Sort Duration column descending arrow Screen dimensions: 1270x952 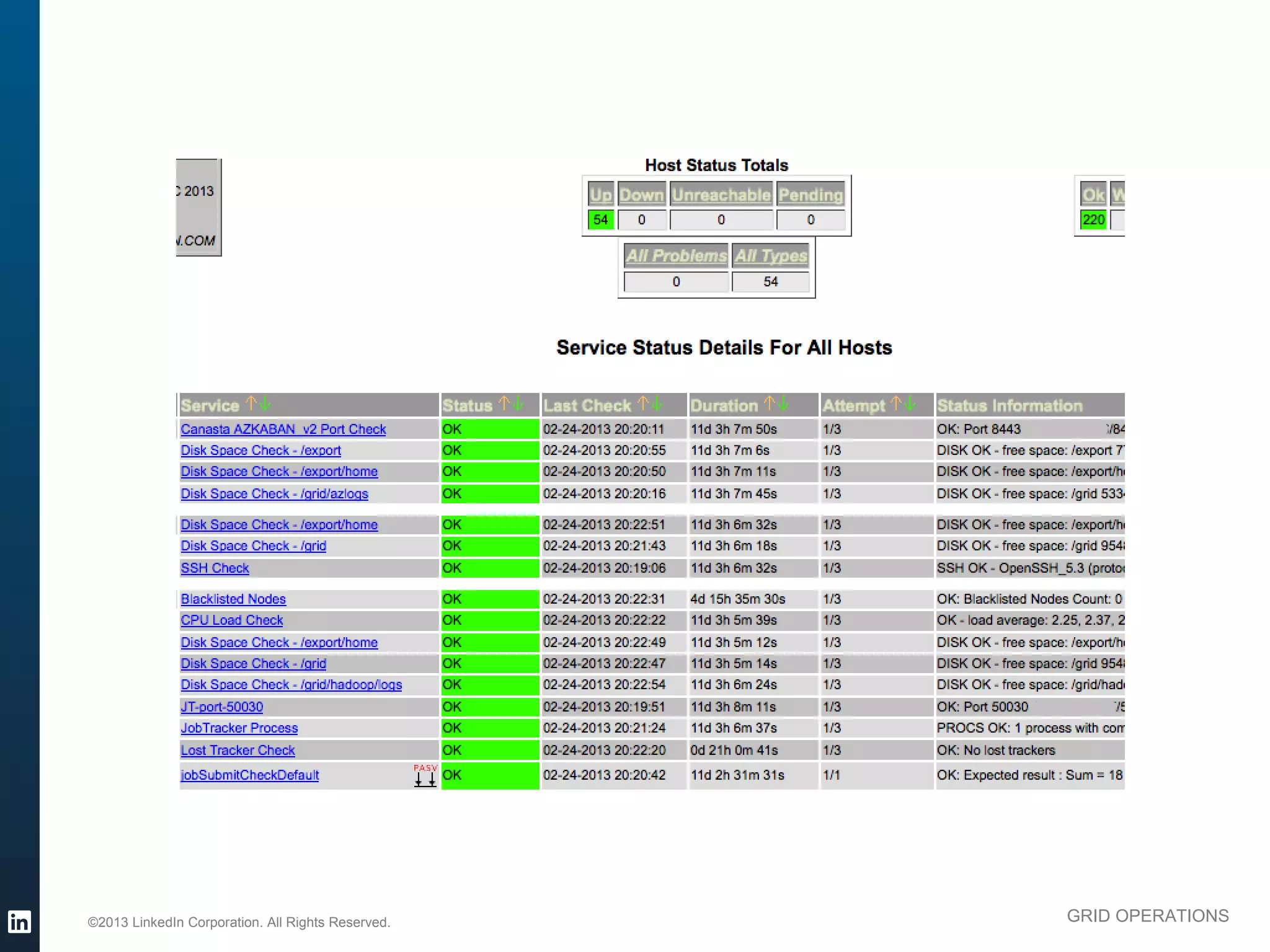[784, 404]
